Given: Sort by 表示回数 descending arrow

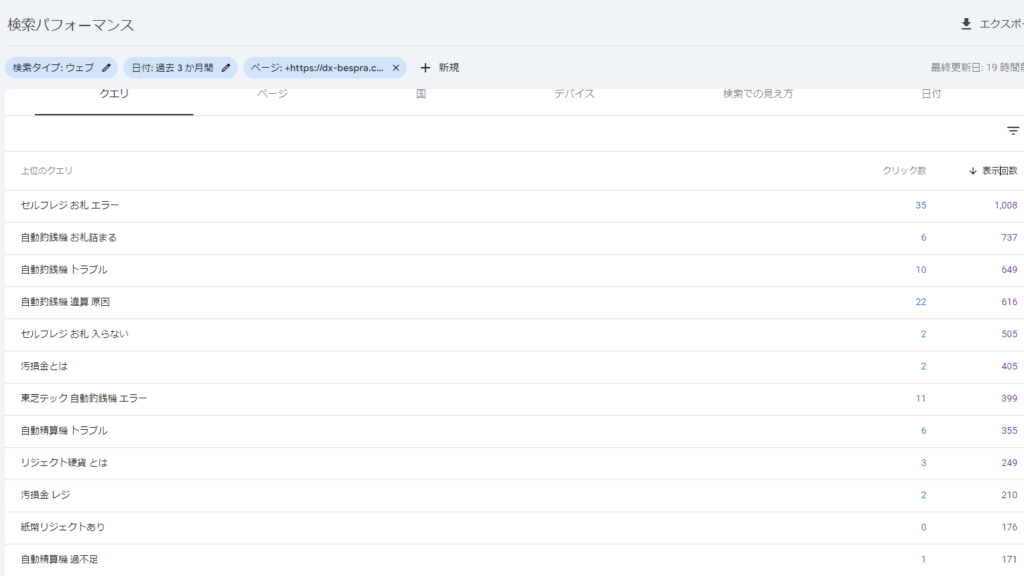Looking at the screenshot, I should click(972, 171).
